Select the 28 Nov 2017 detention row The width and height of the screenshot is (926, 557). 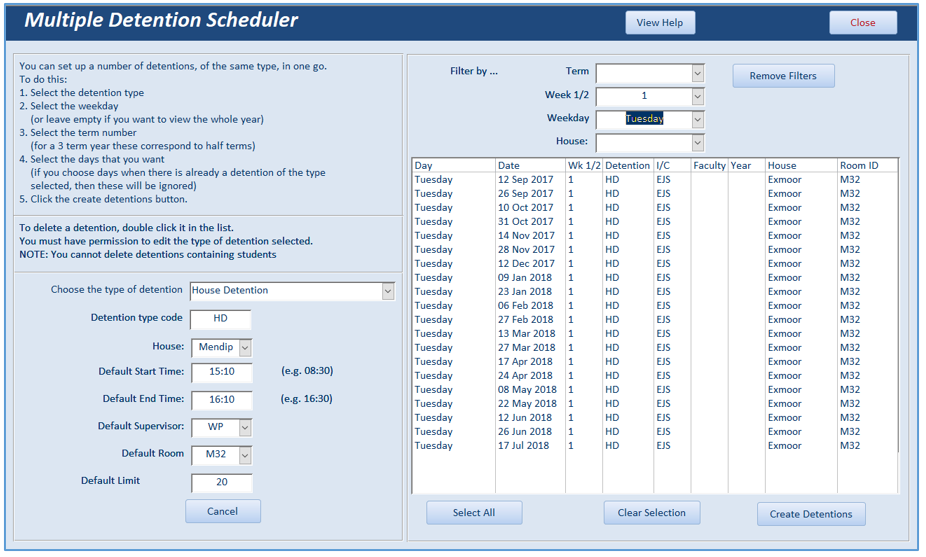[x=655, y=250]
